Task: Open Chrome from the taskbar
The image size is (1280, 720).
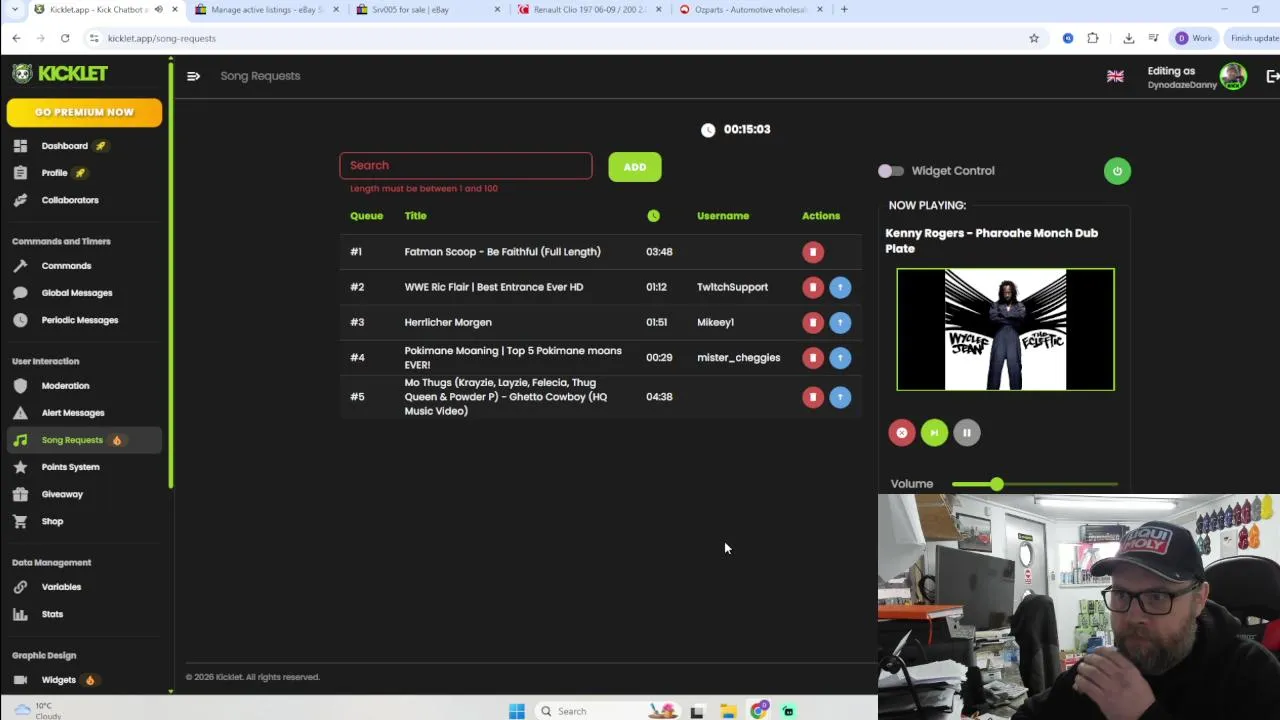Action: [759, 711]
